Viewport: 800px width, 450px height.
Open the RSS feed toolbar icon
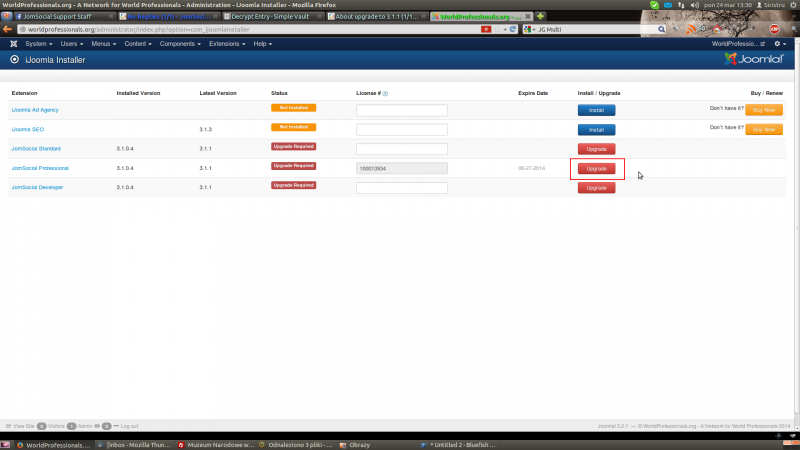690,30
